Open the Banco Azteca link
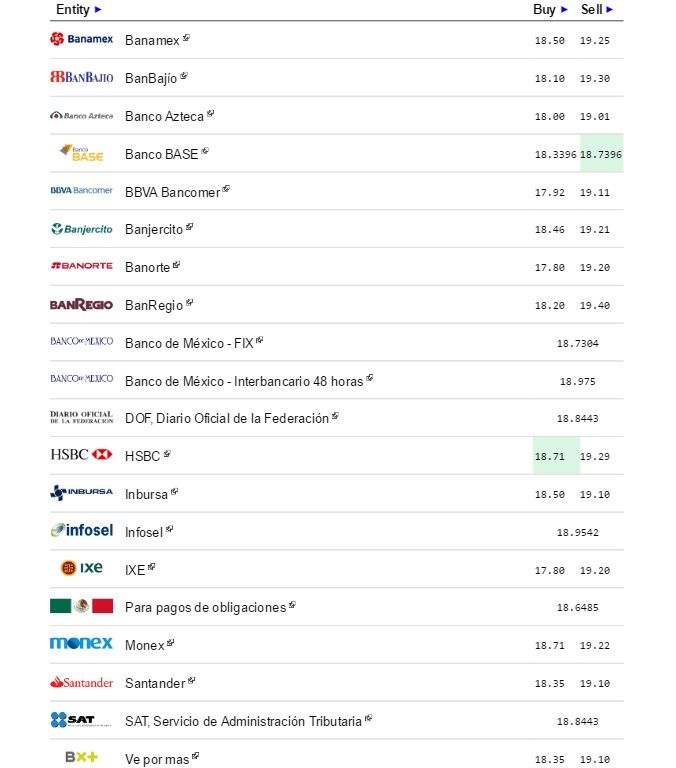This screenshot has width=676, height=768. pyautogui.click(x=164, y=116)
